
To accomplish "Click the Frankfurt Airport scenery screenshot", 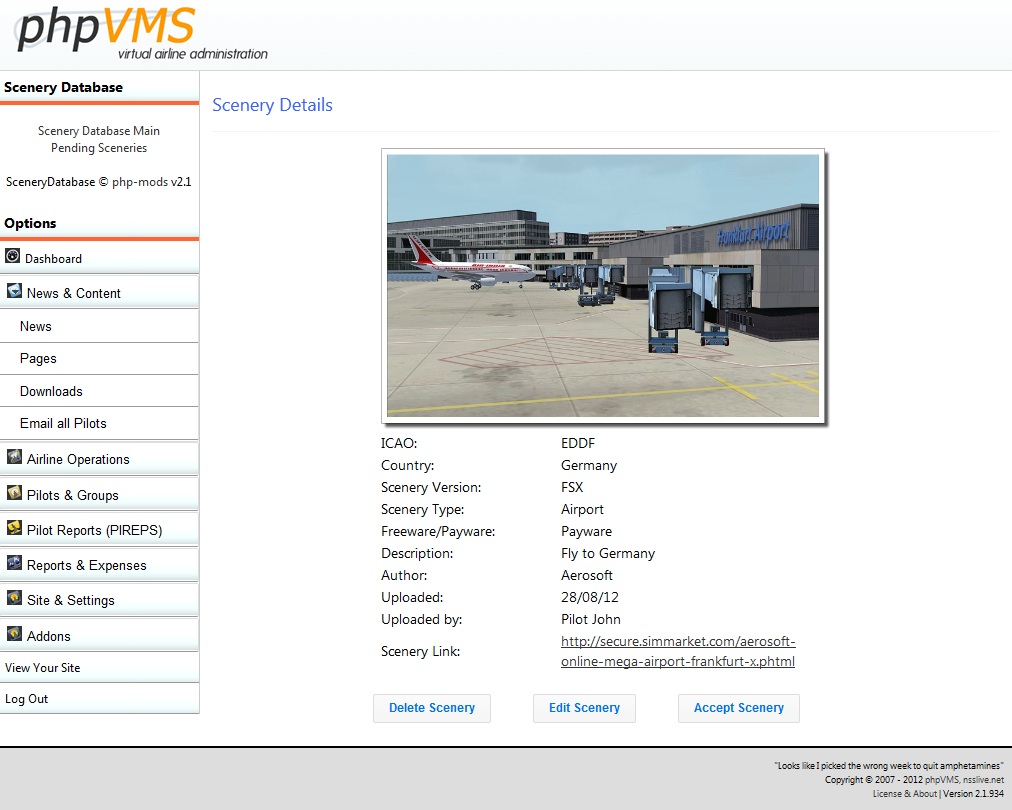I will tap(603, 286).
